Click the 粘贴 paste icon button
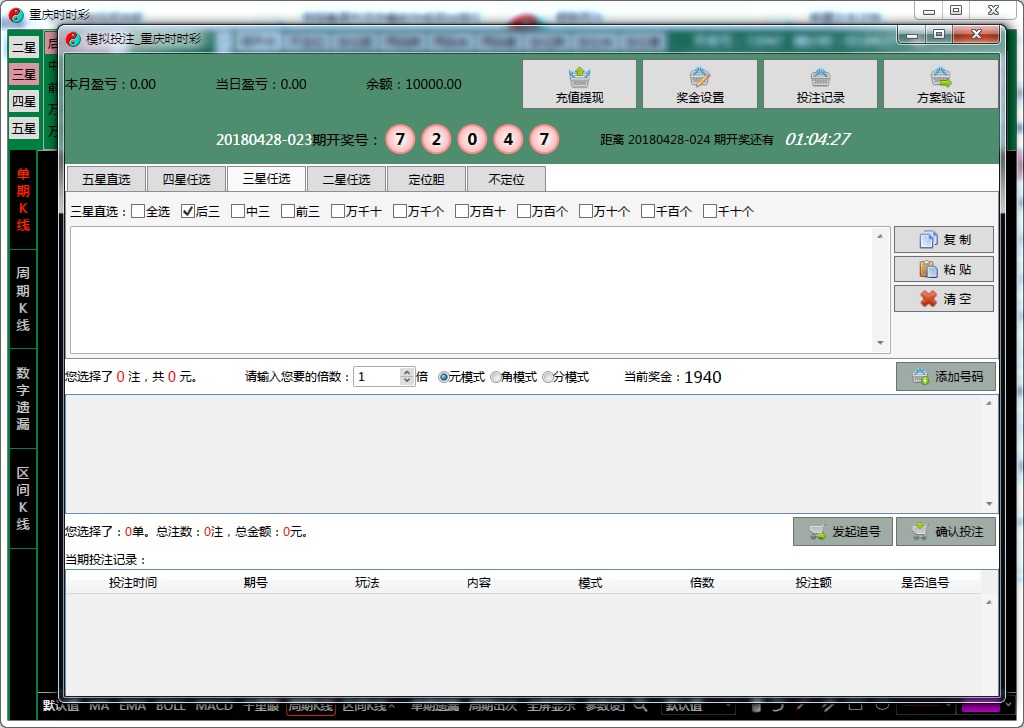1024x728 pixels. (943, 269)
